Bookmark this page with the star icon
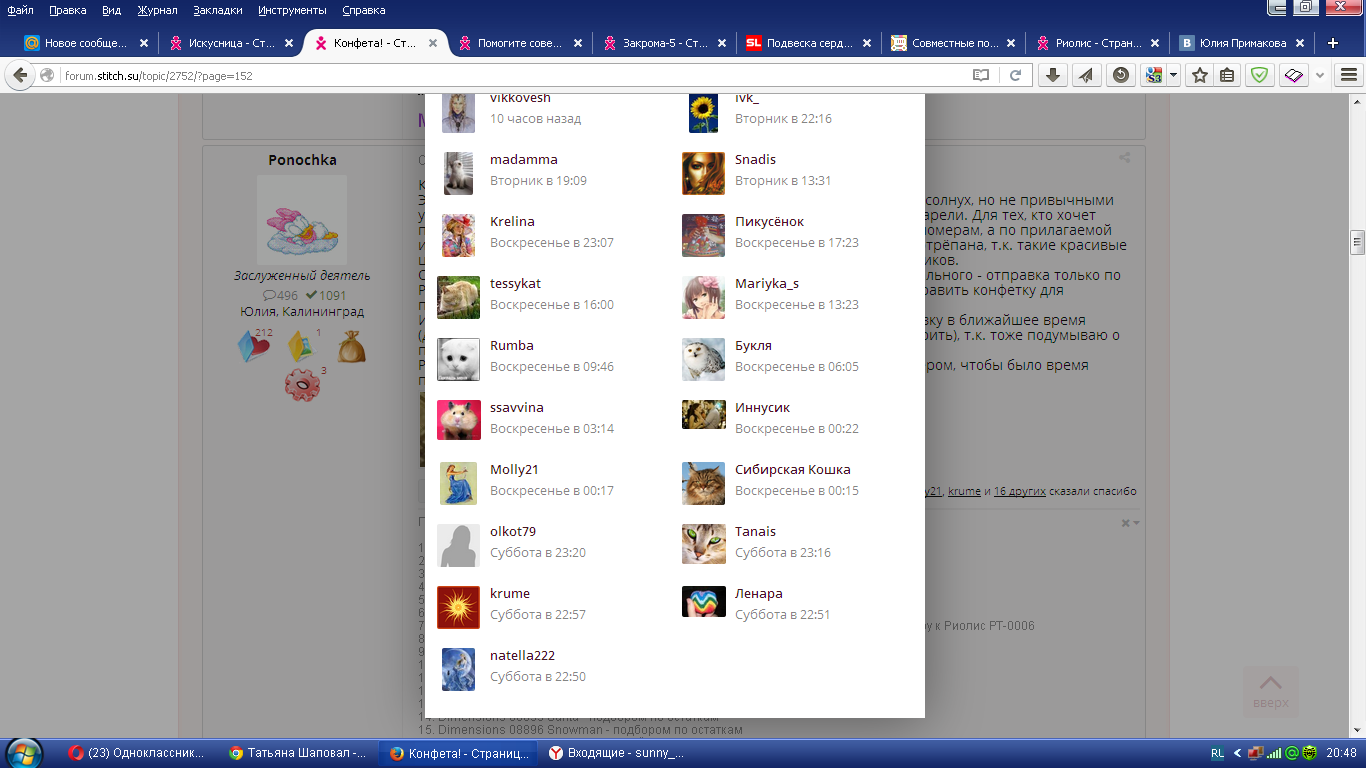This screenshot has height=768, width=1366. pyautogui.click(x=1200, y=75)
